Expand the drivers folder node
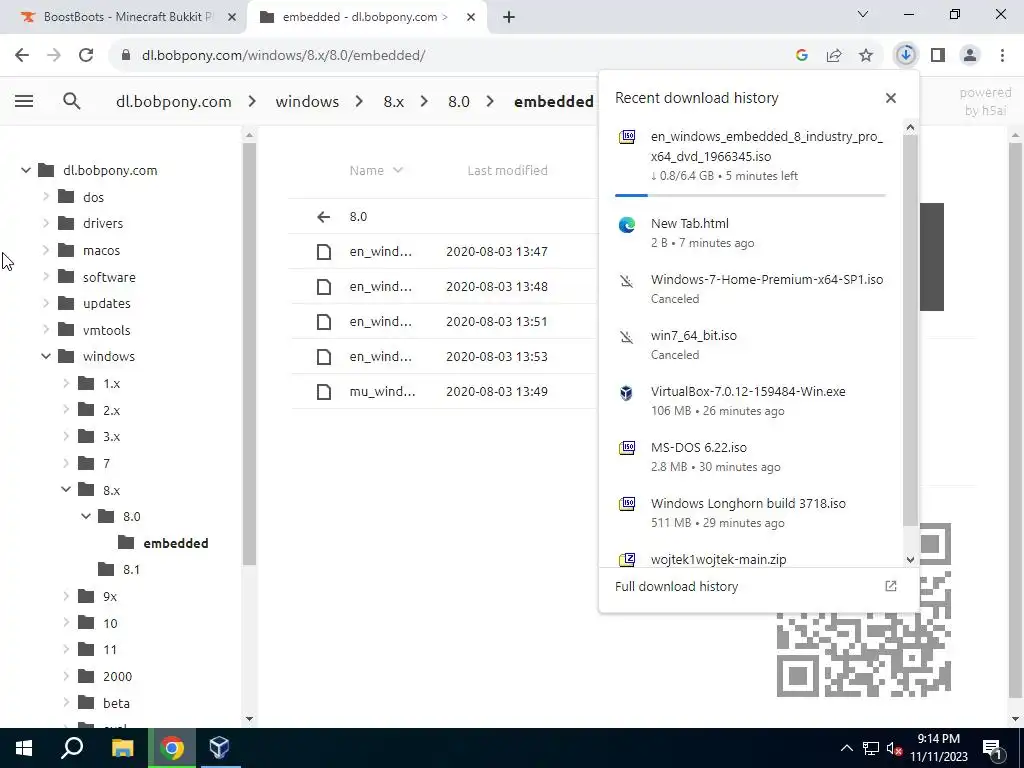1024x768 pixels. 46,223
